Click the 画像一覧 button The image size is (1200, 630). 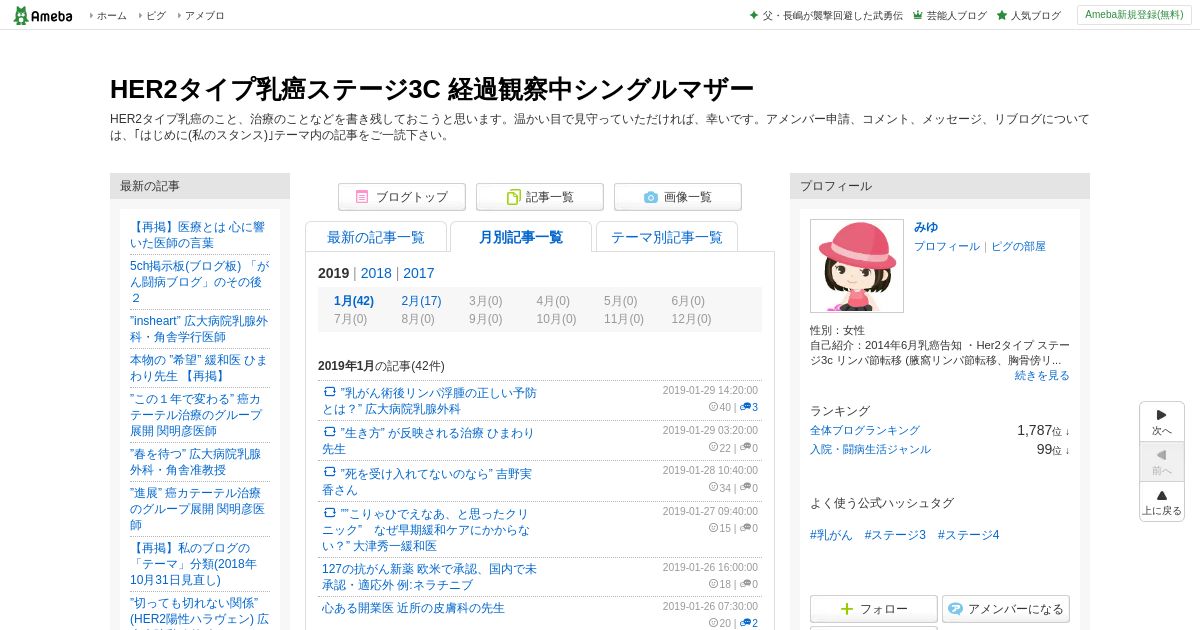[x=677, y=197]
